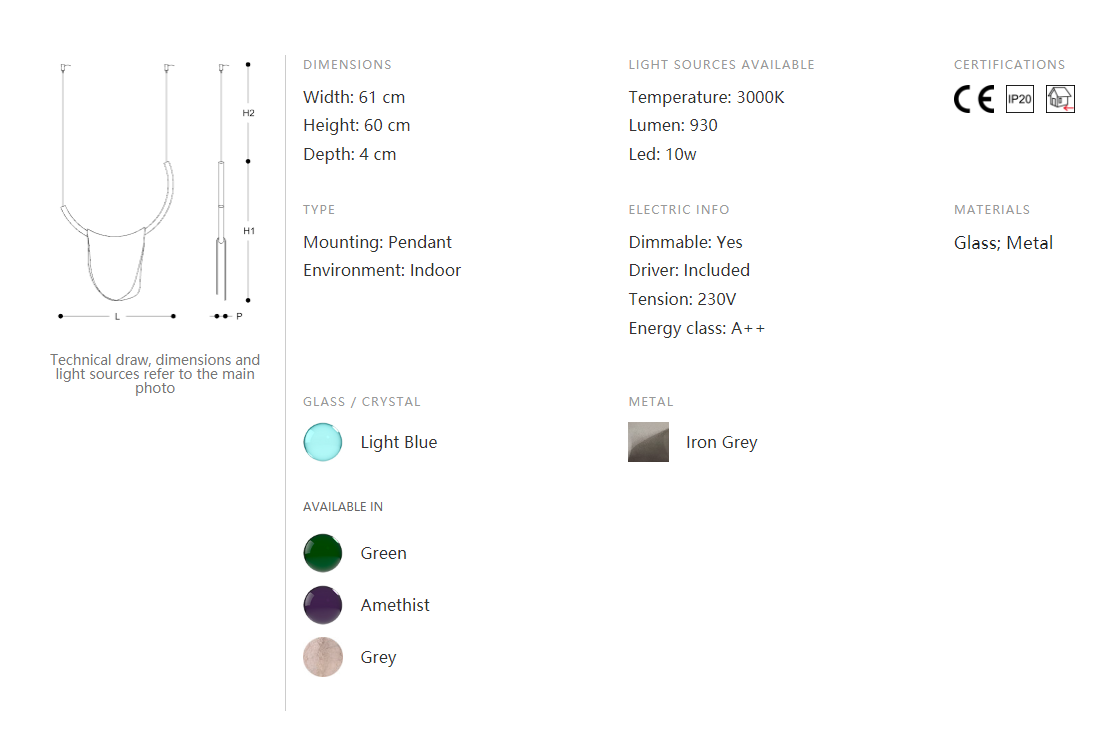
Task: Click the Light Sources Available heading
Action: pyautogui.click(x=721, y=64)
